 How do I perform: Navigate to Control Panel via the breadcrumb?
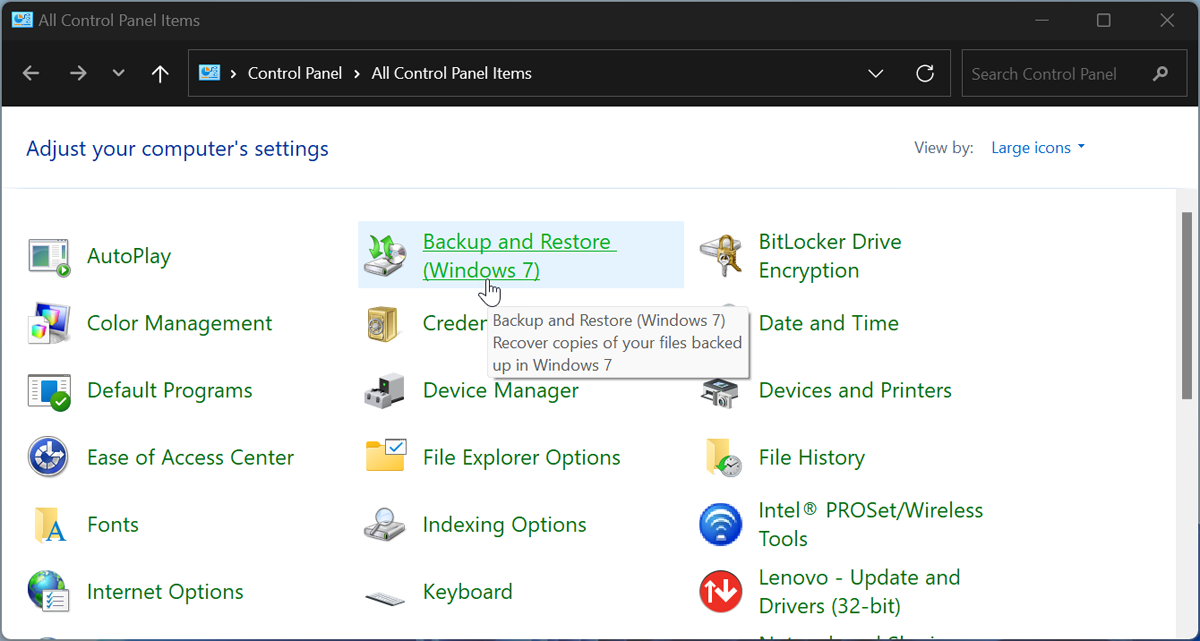tap(295, 72)
